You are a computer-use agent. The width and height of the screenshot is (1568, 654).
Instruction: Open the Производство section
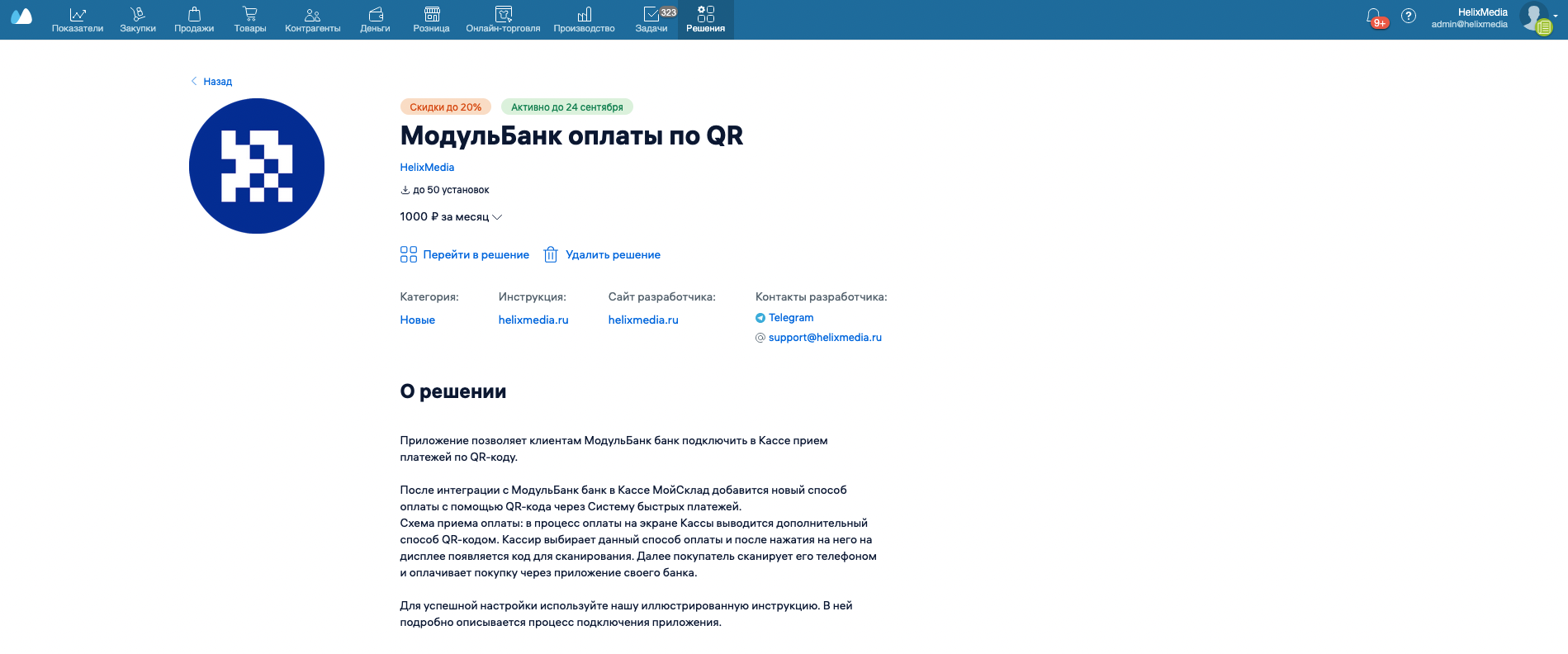tap(585, 20)
